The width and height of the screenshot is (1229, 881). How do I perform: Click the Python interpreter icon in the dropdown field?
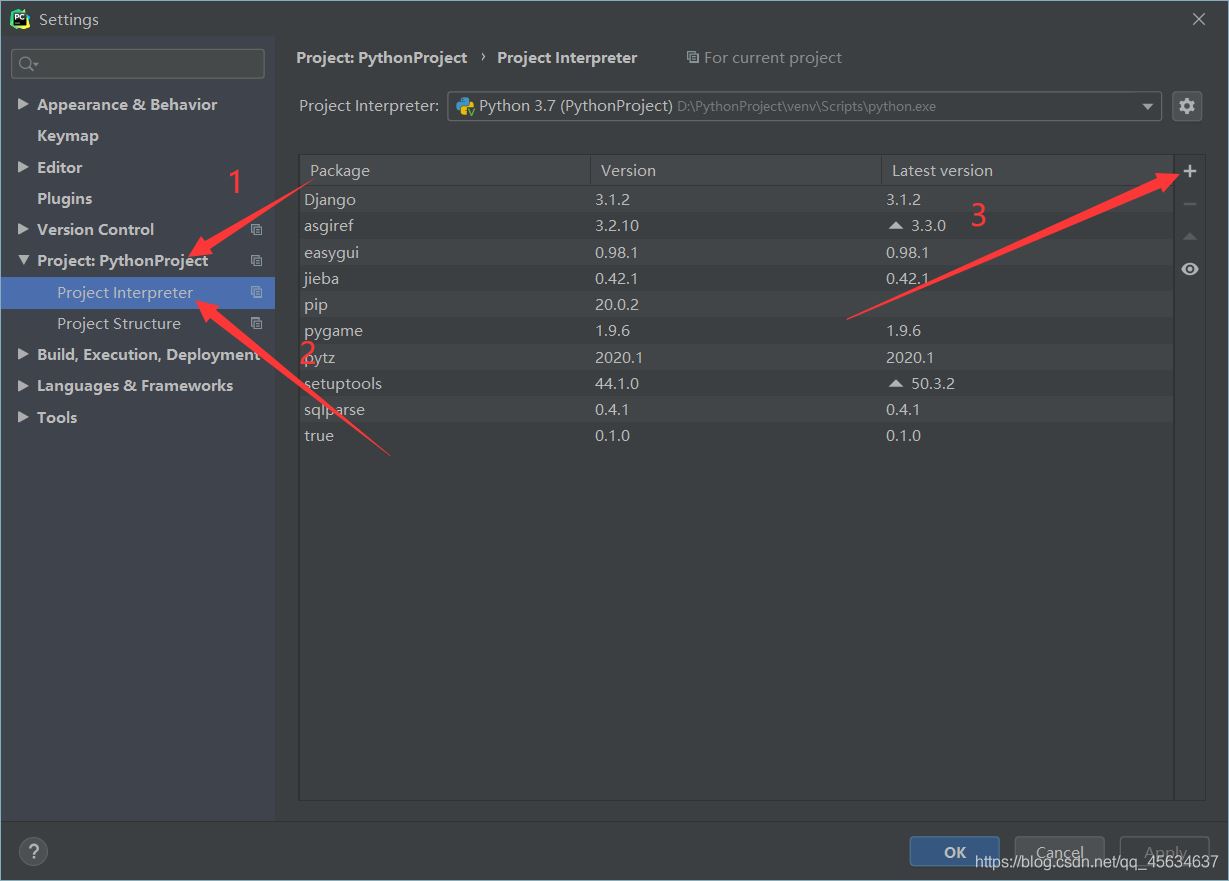463,105
